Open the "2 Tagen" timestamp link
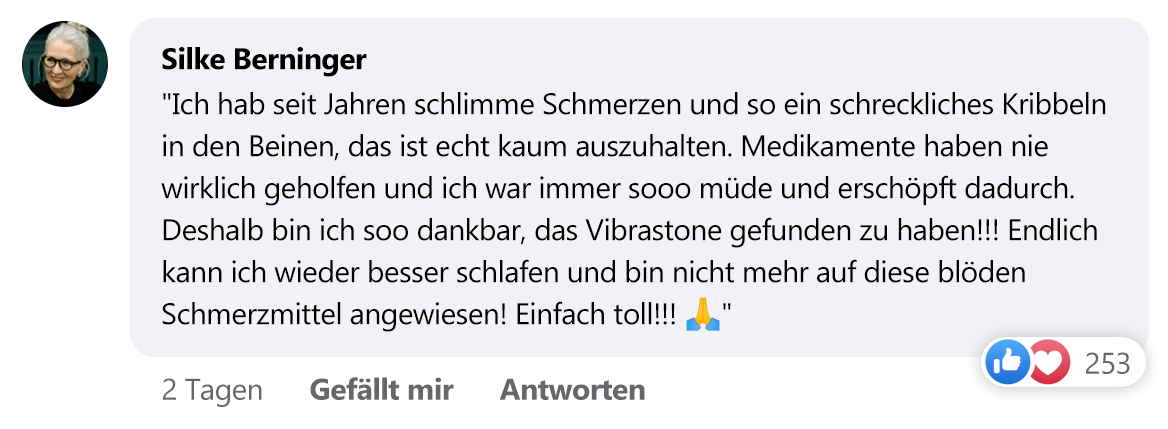The width and height of the screenshot is (1168, 429). tap(212, 389)
